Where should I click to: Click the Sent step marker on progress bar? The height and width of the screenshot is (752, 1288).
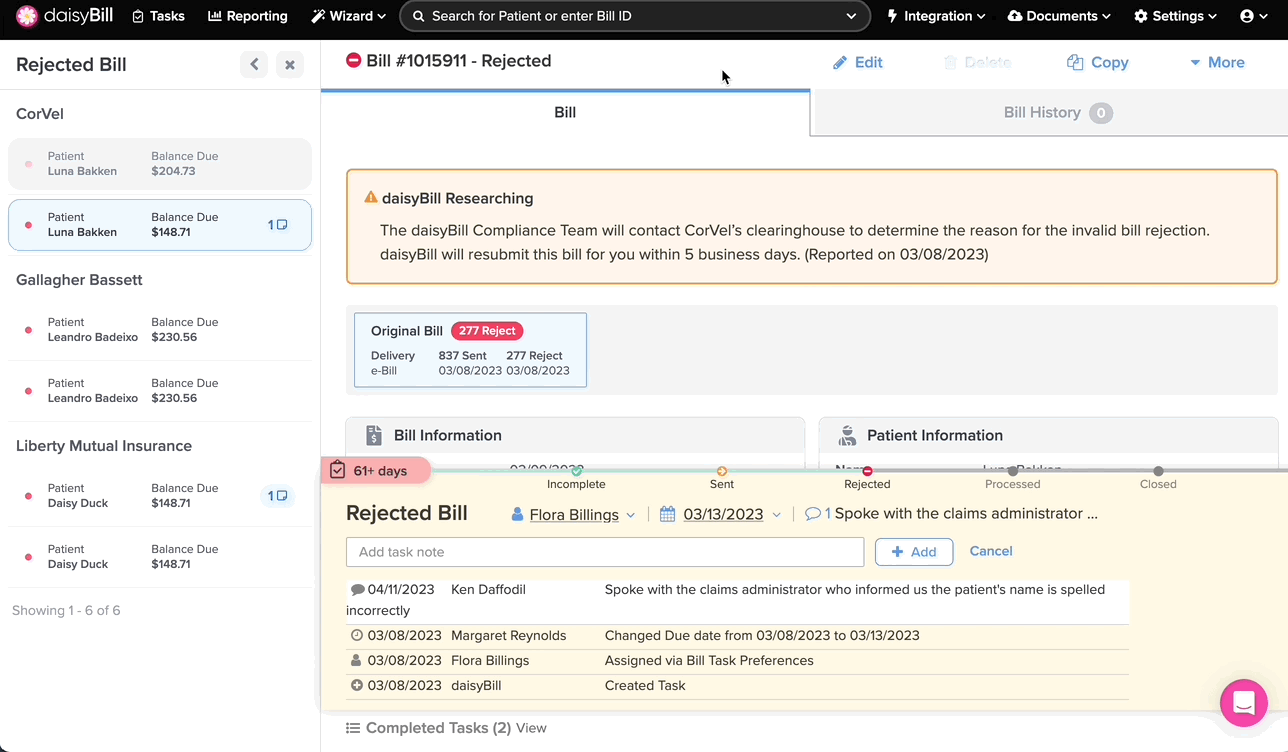[722, 471]
